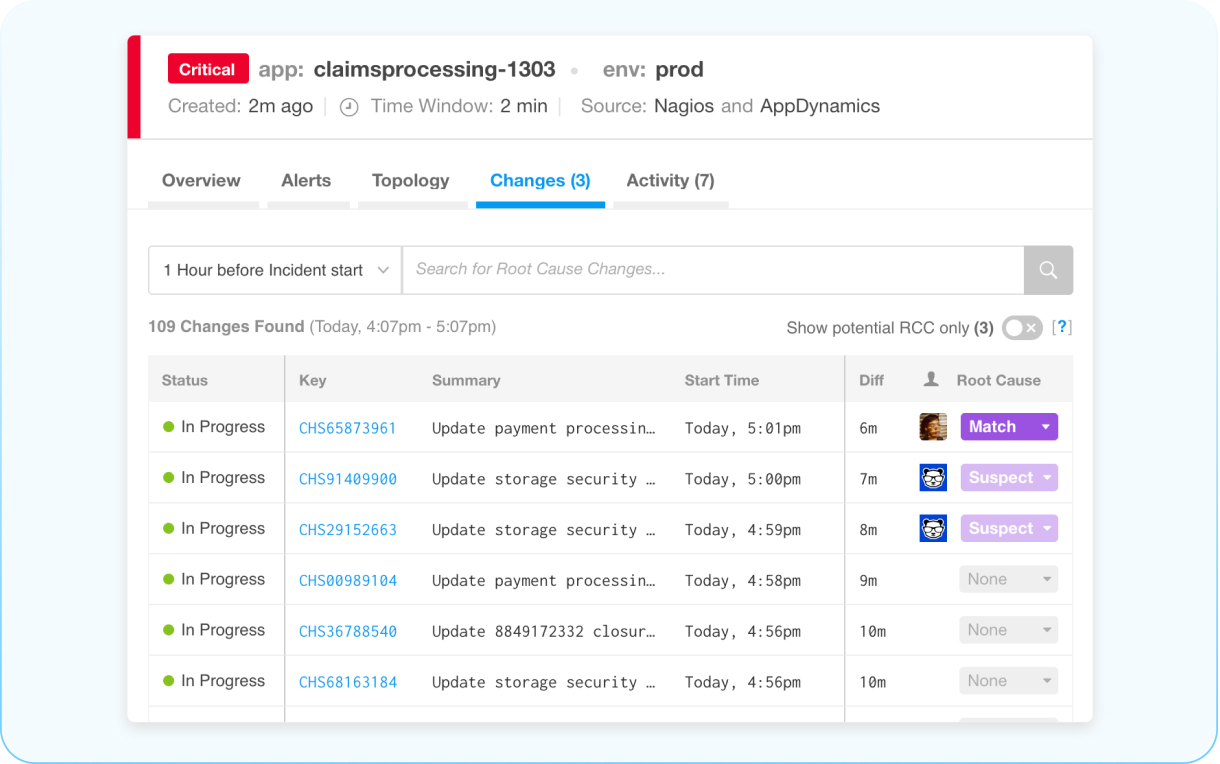
Task: Open the [?] help icon near RCC toggle
Action: [1062, 327]
